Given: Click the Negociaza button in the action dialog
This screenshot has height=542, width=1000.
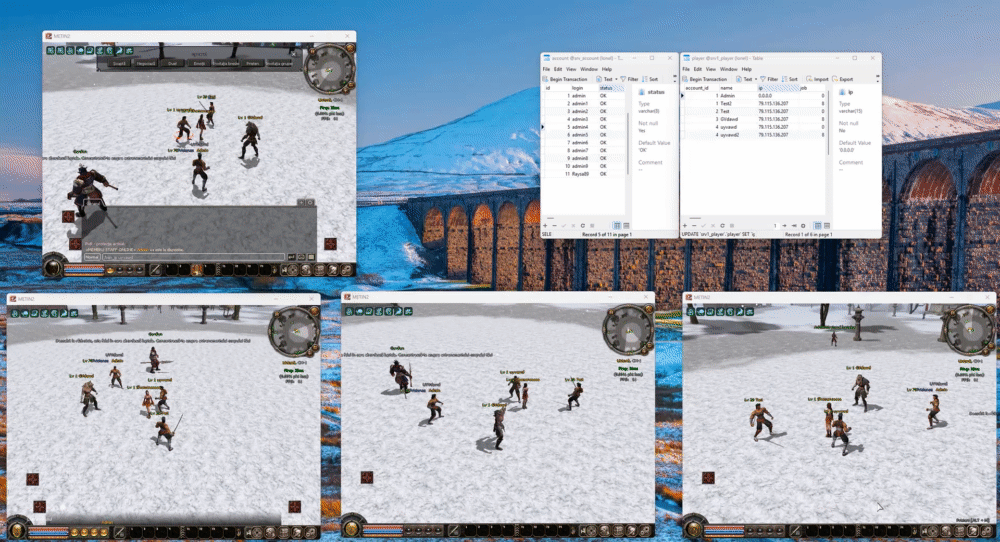Looking at the screenshot, I should click(x=147, y=63).
